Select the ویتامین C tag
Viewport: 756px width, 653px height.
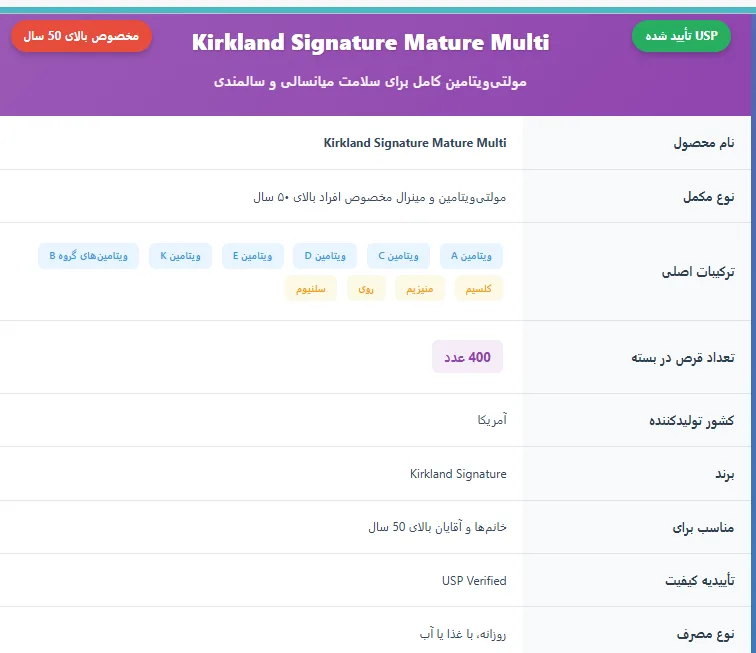[398, 256]
